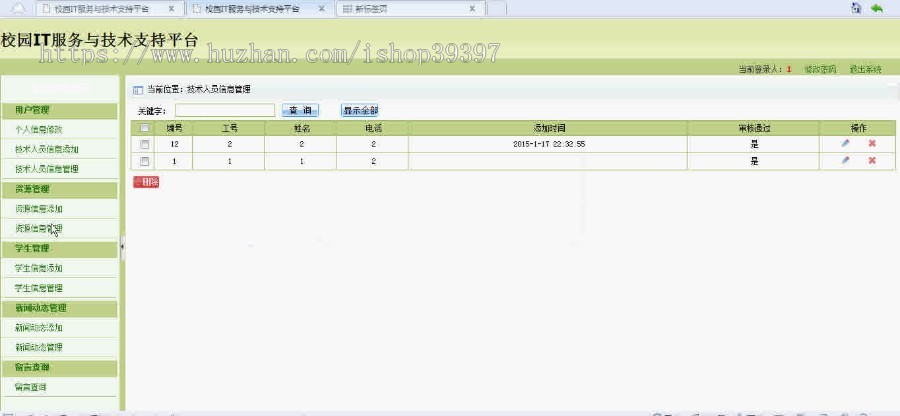
Task: Click 是 in row 12's 审核通过 column
Action: [754, 145]
